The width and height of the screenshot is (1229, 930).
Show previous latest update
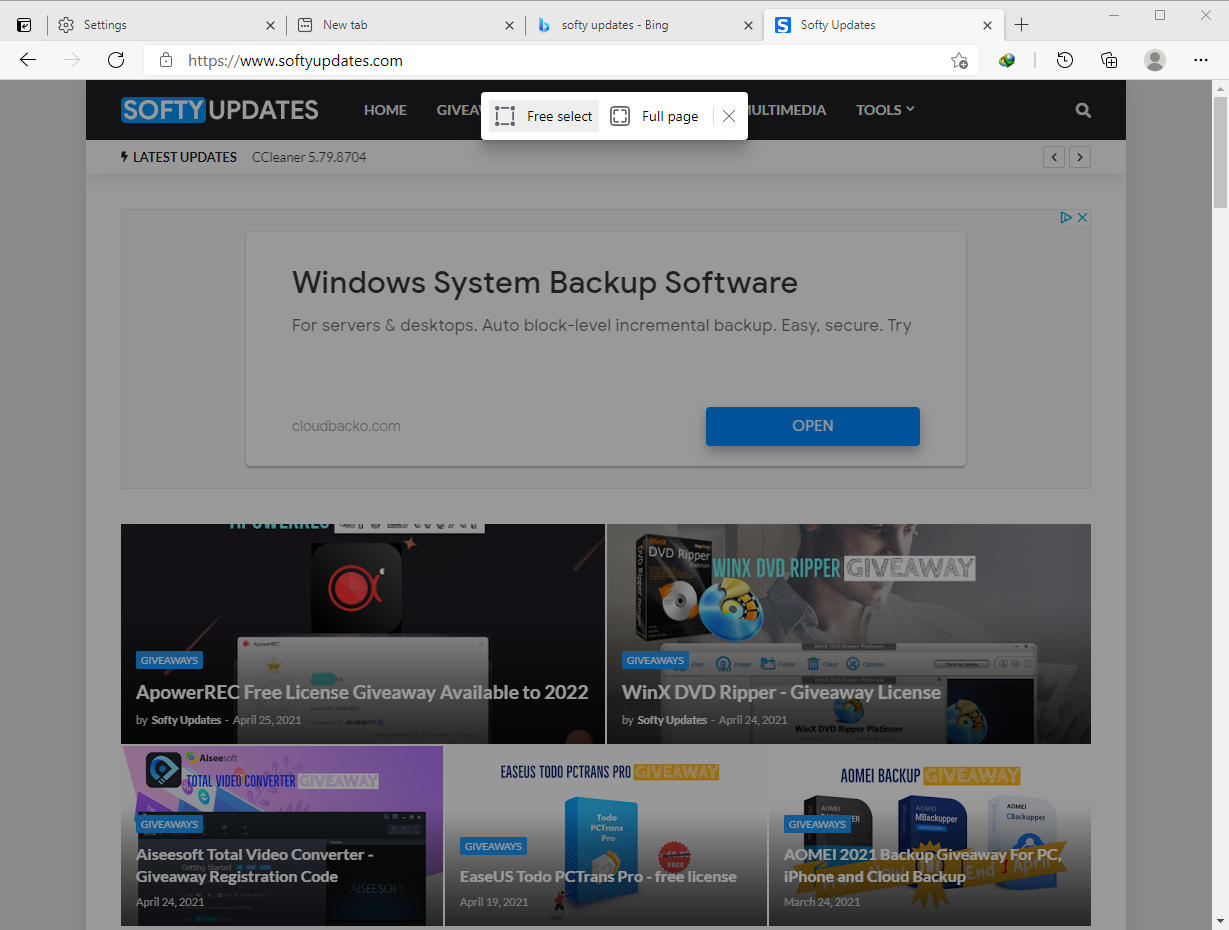click(x=1054, y=157)
